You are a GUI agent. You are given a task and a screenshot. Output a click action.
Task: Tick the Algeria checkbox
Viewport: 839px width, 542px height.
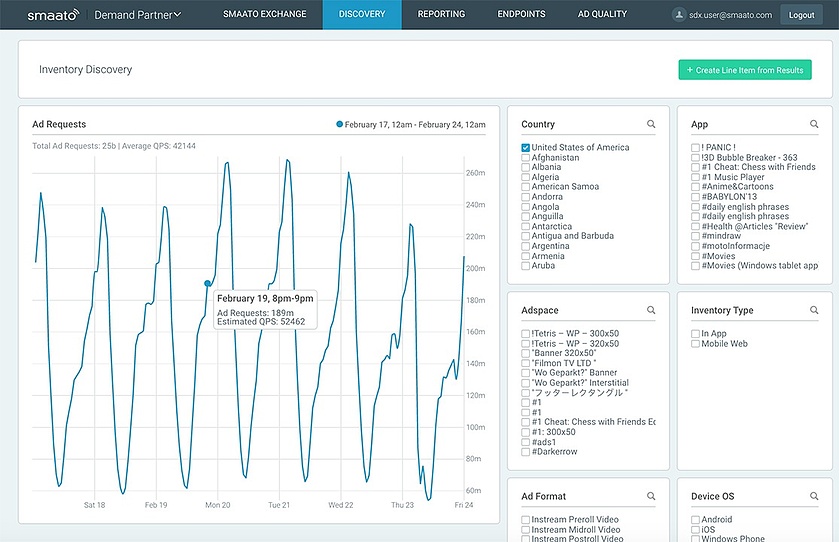[x=525, y=178]
